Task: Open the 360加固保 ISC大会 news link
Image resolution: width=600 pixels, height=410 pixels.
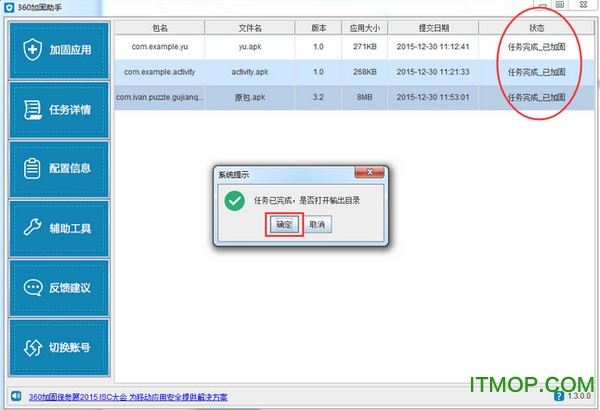Action: click(128, 397)
